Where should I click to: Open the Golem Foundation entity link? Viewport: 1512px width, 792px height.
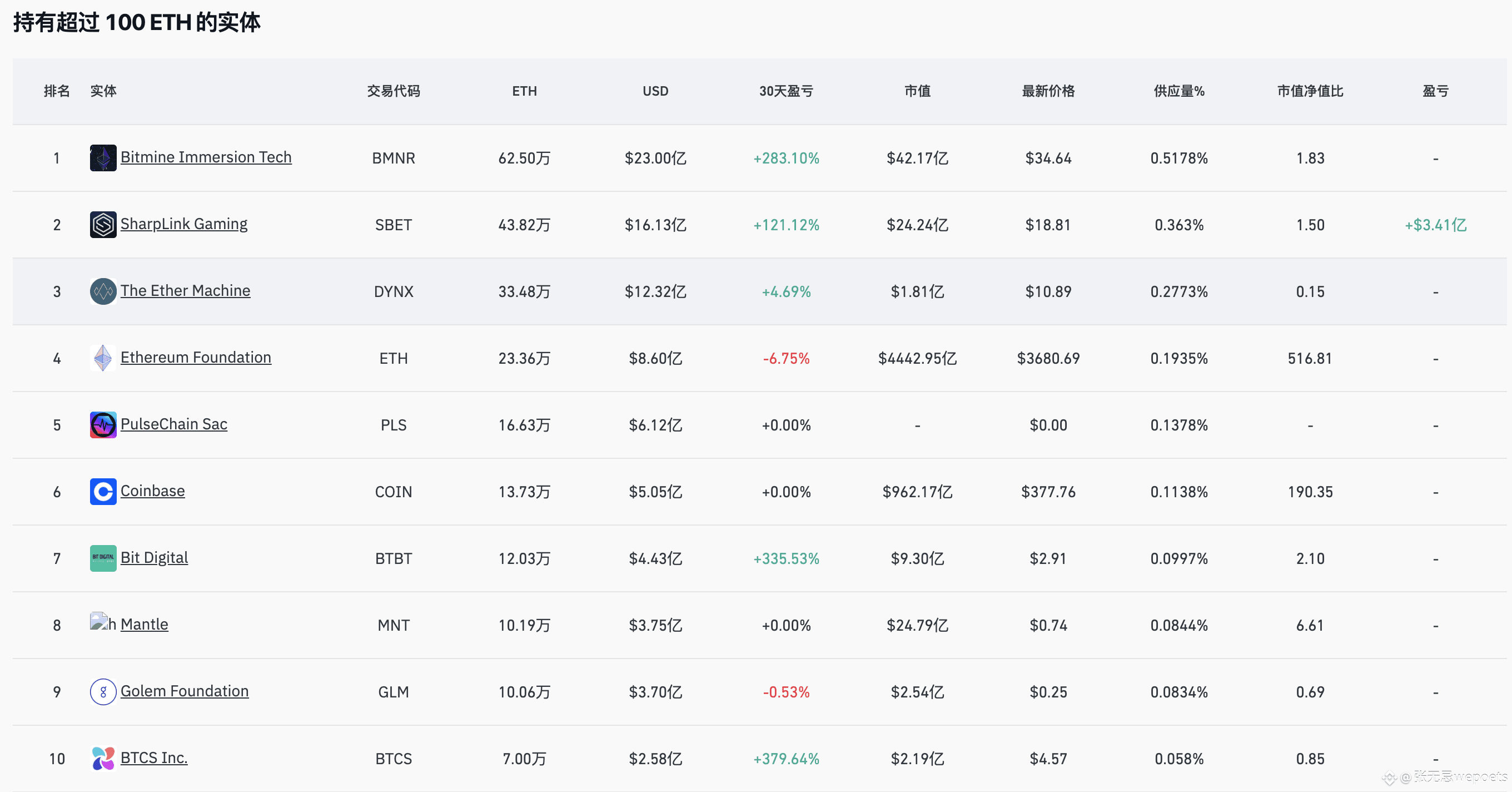pyautogui.click(x=185, y=691)
